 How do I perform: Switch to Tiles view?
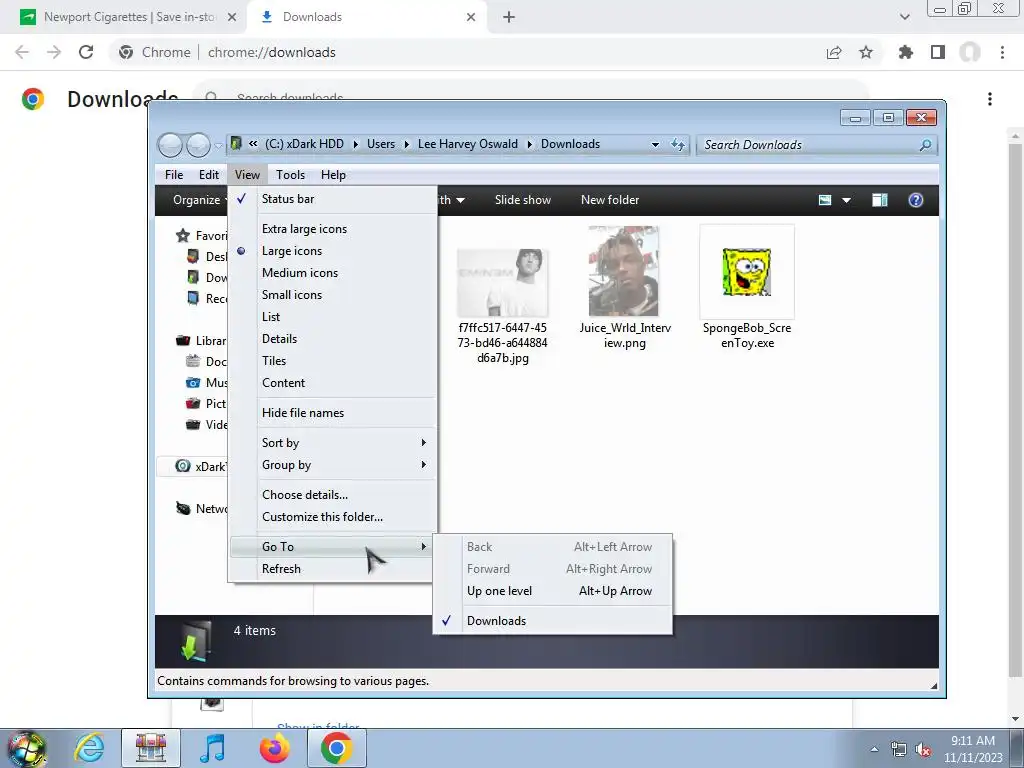click(333, 361)
